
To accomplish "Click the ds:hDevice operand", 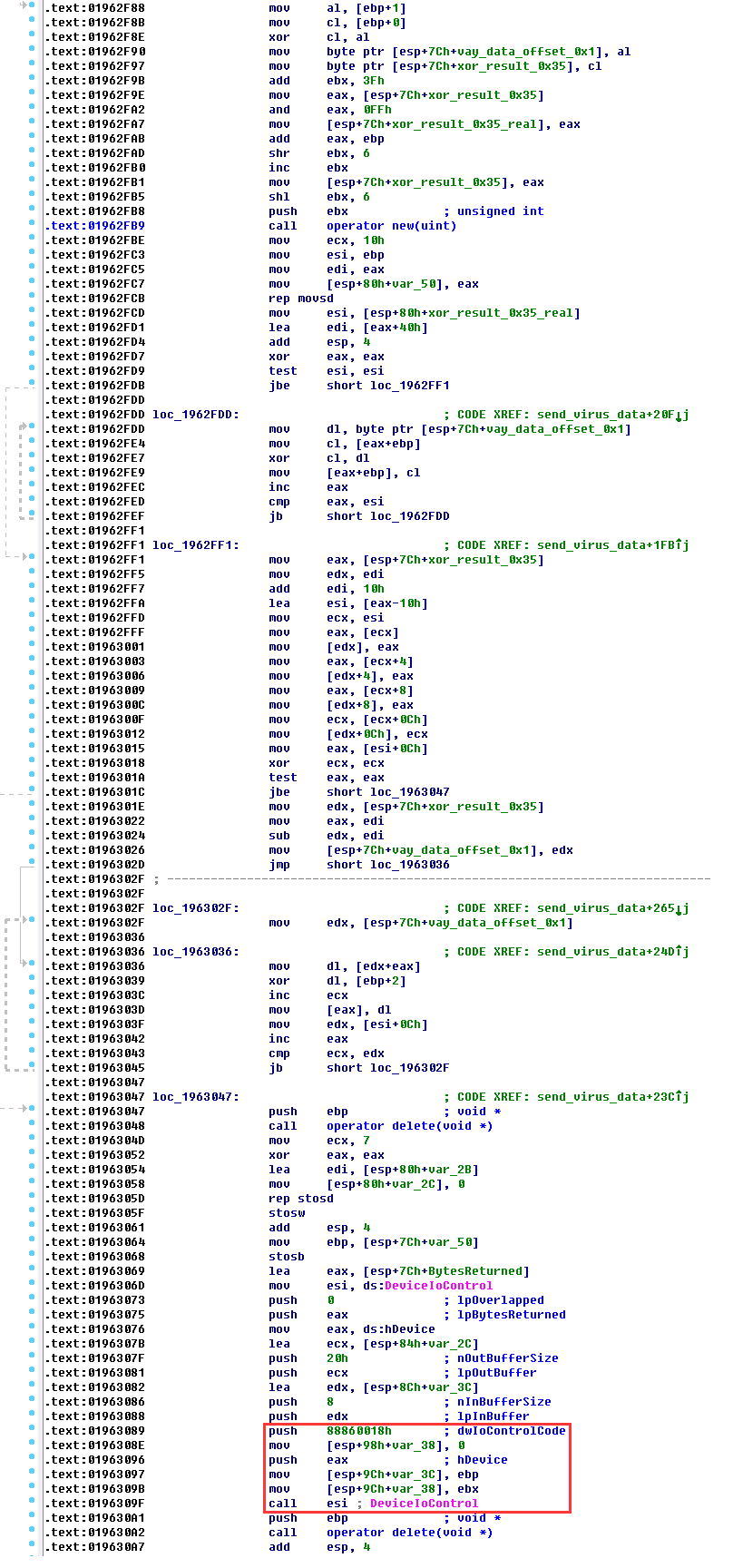I will [399, 1329].
